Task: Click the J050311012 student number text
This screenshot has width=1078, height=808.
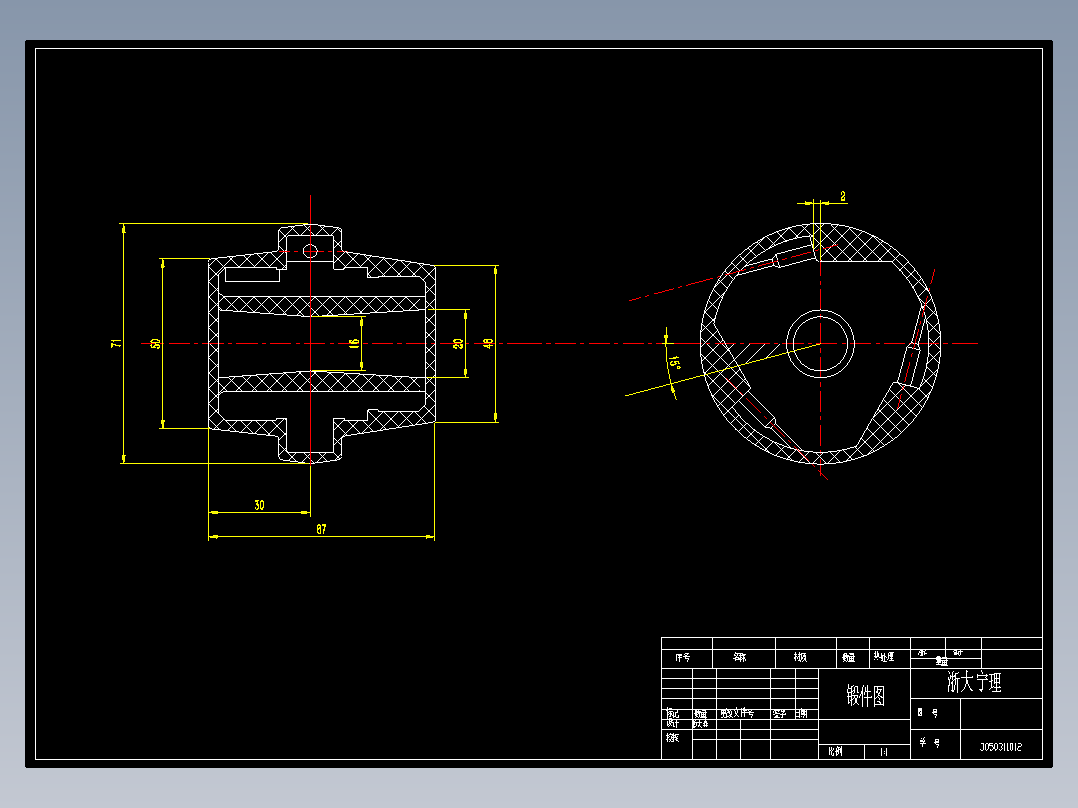Action: point(1000,747)
